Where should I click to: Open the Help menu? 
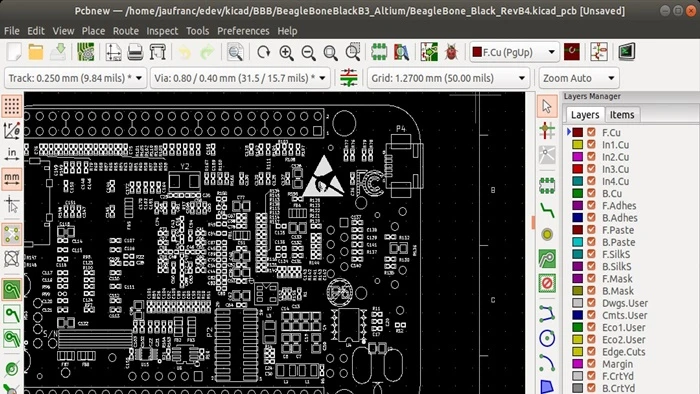287,31
